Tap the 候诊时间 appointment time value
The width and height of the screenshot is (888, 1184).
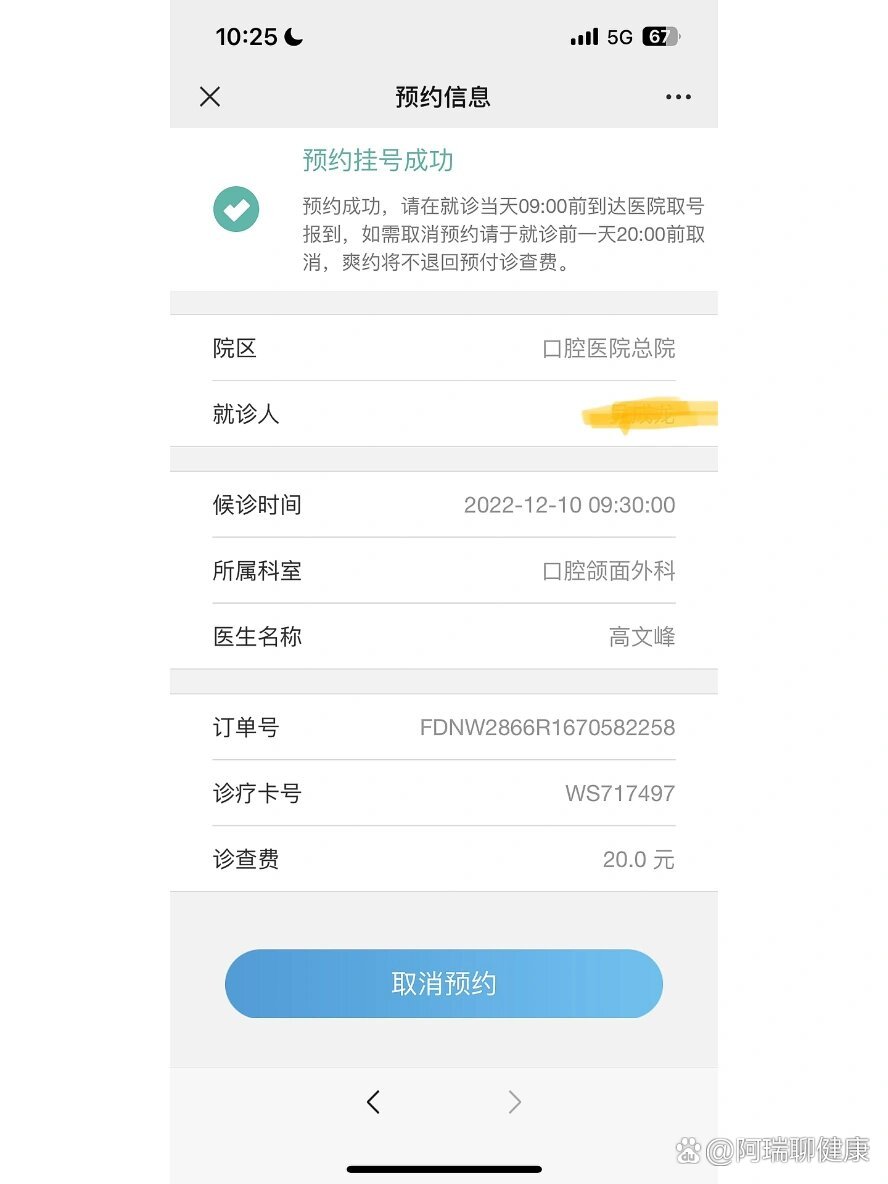click(569, 505)
